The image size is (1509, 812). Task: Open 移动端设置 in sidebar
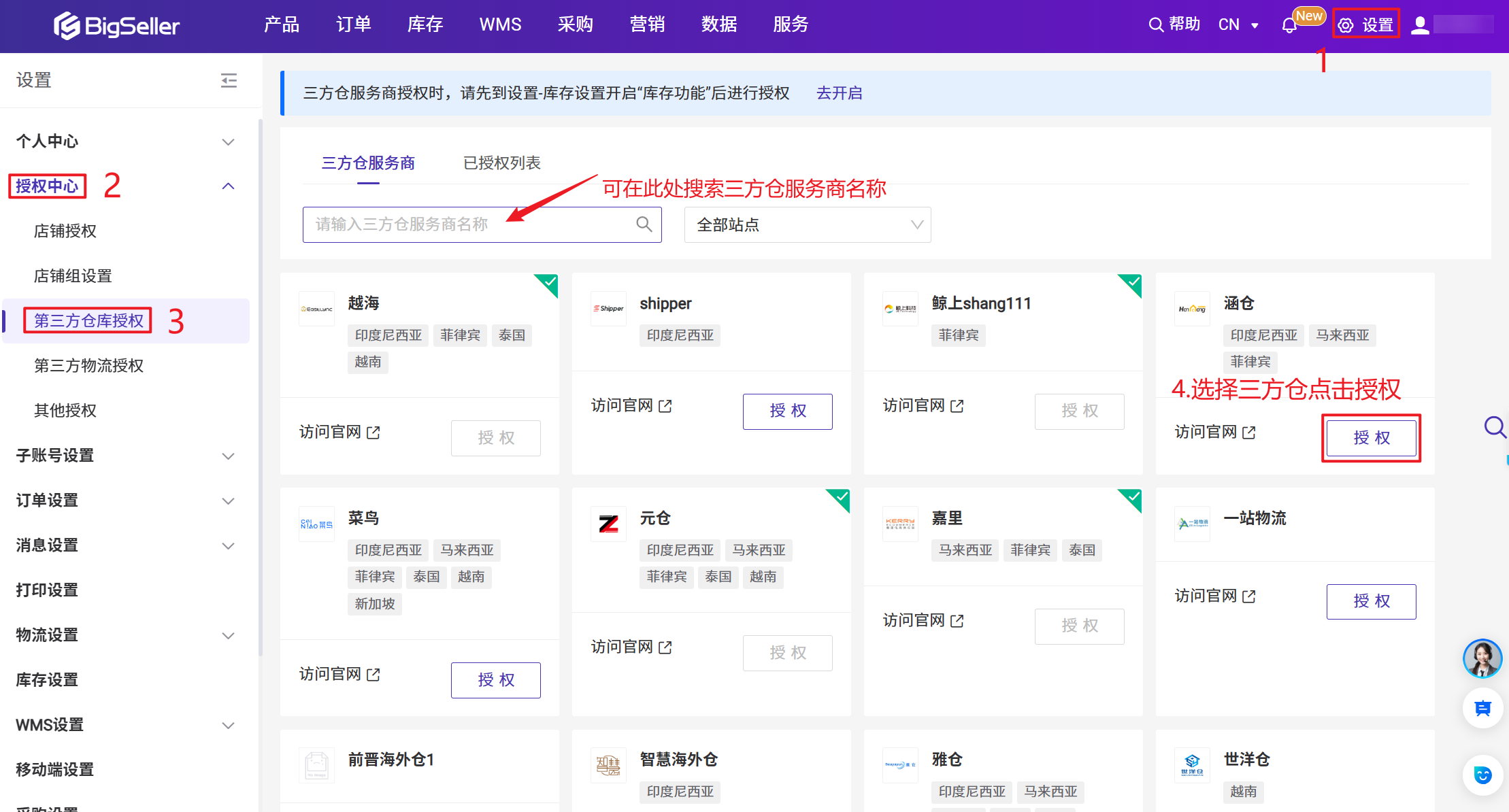tap(54, 770)
